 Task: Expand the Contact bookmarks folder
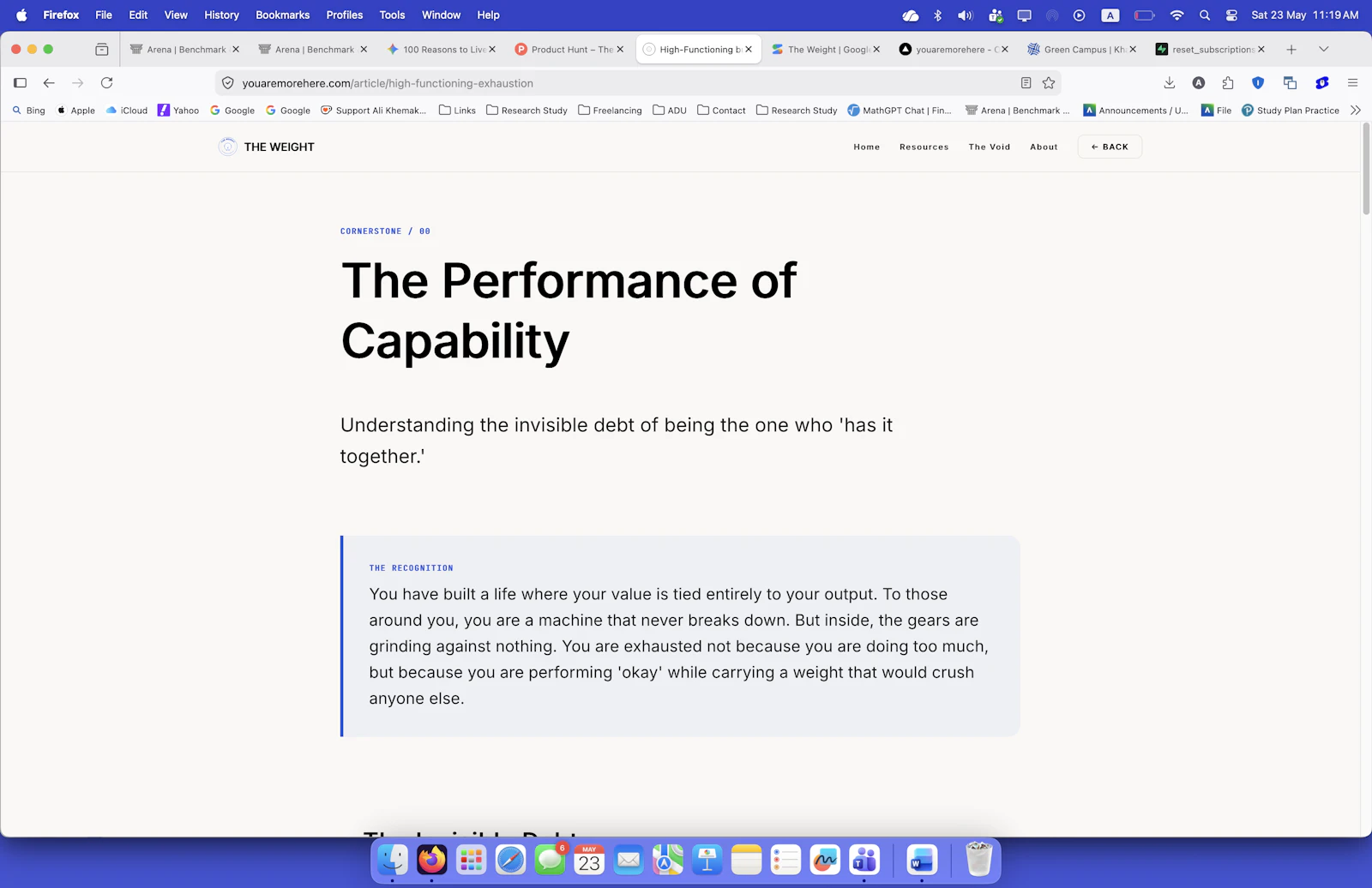click(x=721, y=111)
